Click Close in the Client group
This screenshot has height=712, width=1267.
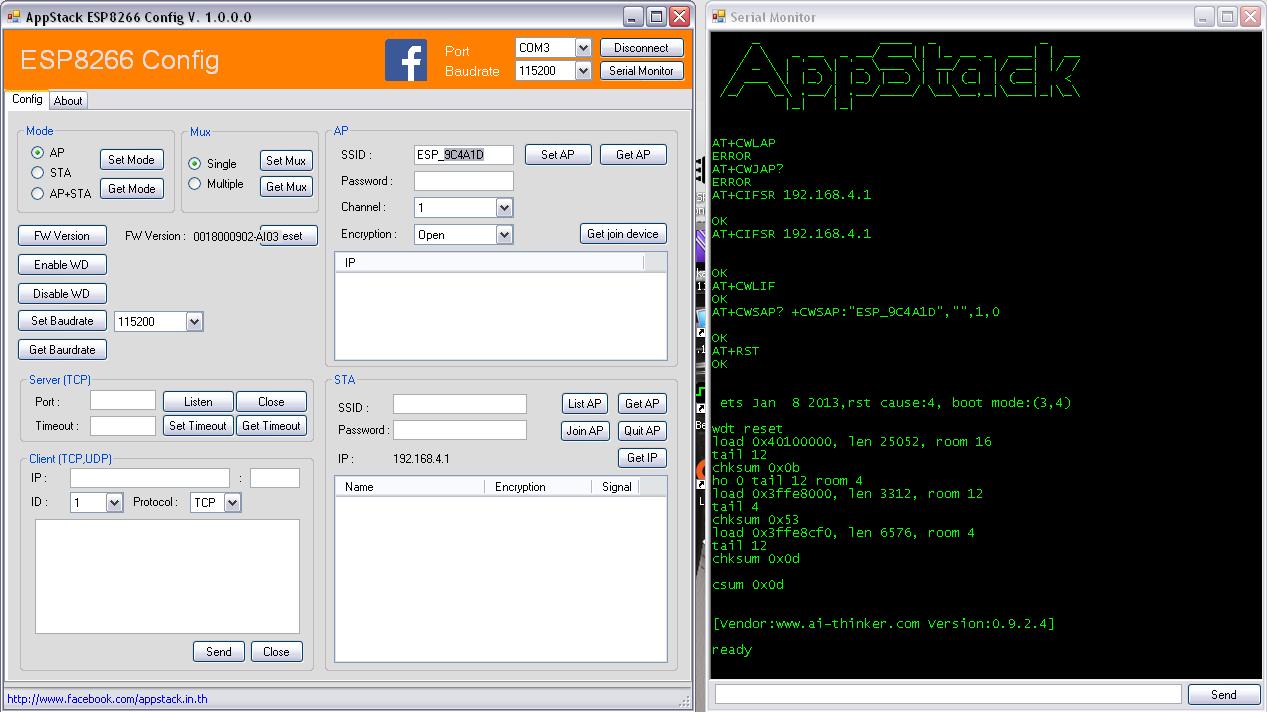(276, 652)
